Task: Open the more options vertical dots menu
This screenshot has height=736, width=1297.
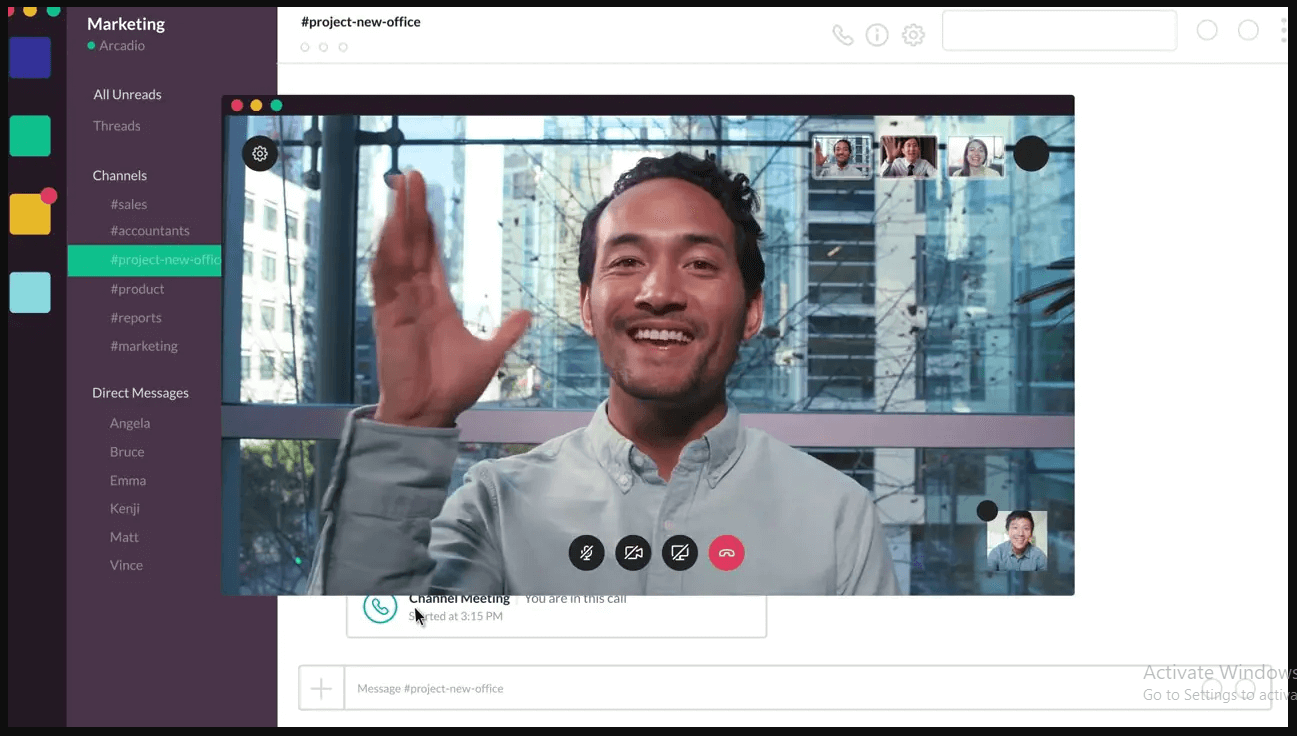Action: (x=1284, y=30)
